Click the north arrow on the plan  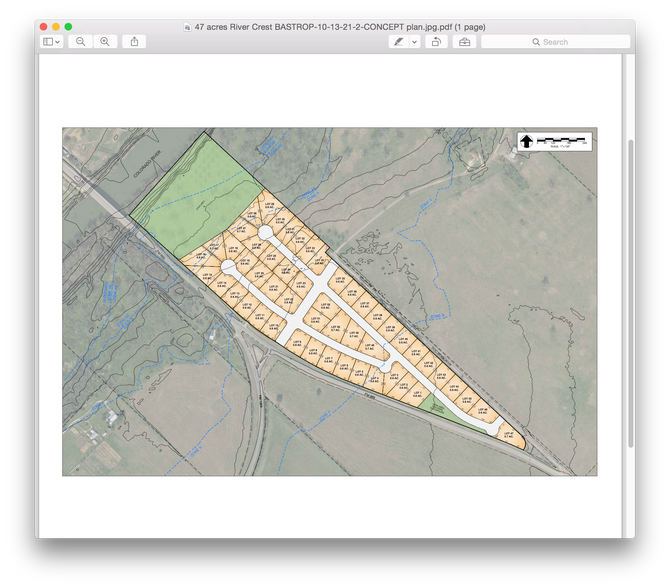[x=527, y=142]
